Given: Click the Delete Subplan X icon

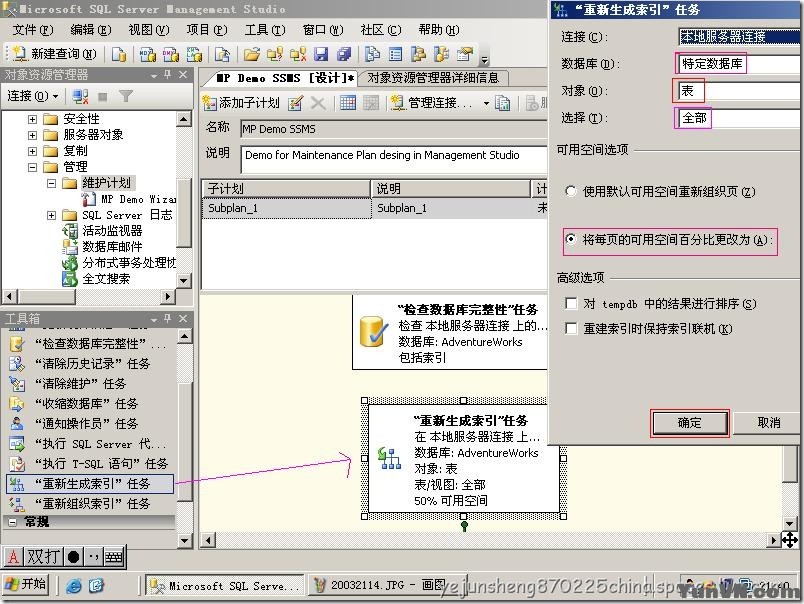Looking at the screenshot, I should (x=318, y=103).
